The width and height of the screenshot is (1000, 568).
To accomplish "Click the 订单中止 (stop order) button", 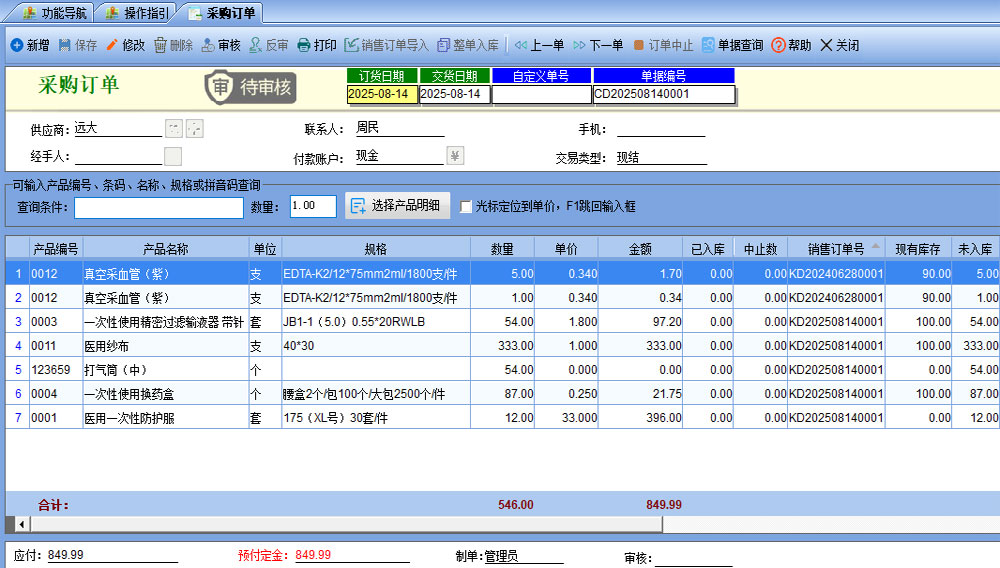I will pyautogui.click(x=663, y=45).
